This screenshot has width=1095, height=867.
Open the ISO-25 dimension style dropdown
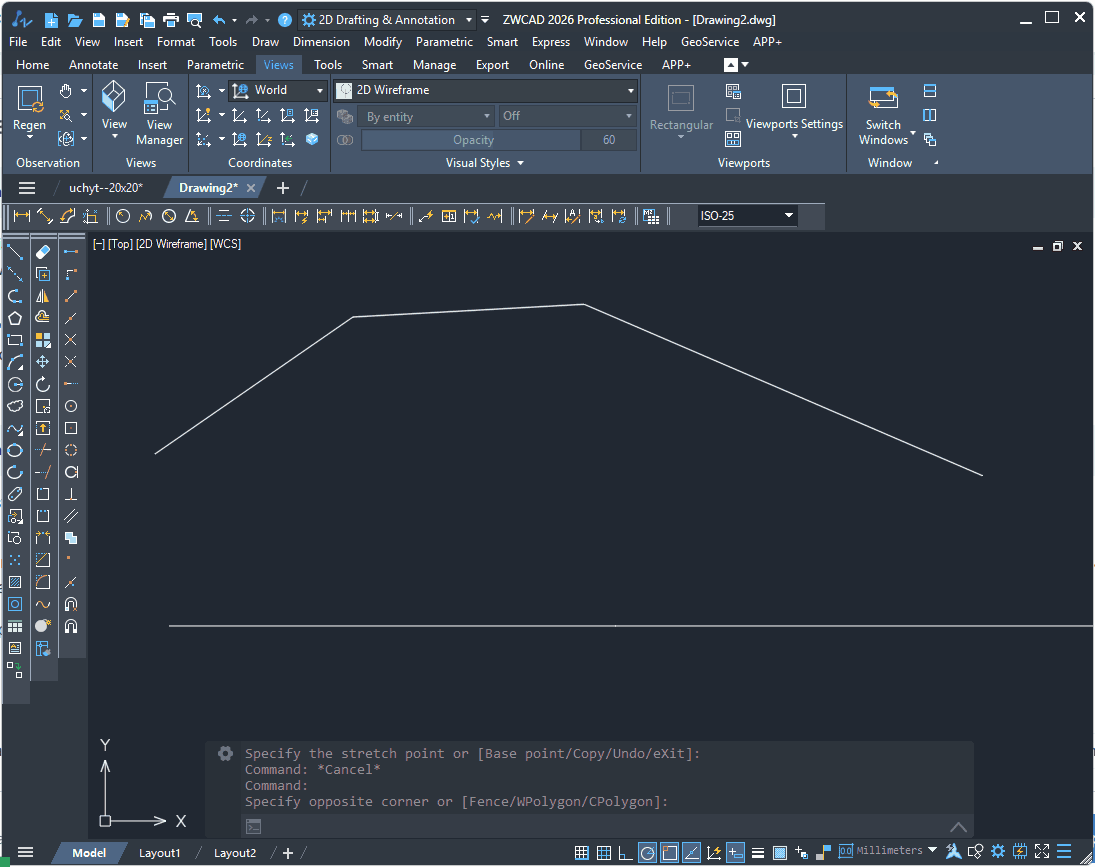[747, 216]
